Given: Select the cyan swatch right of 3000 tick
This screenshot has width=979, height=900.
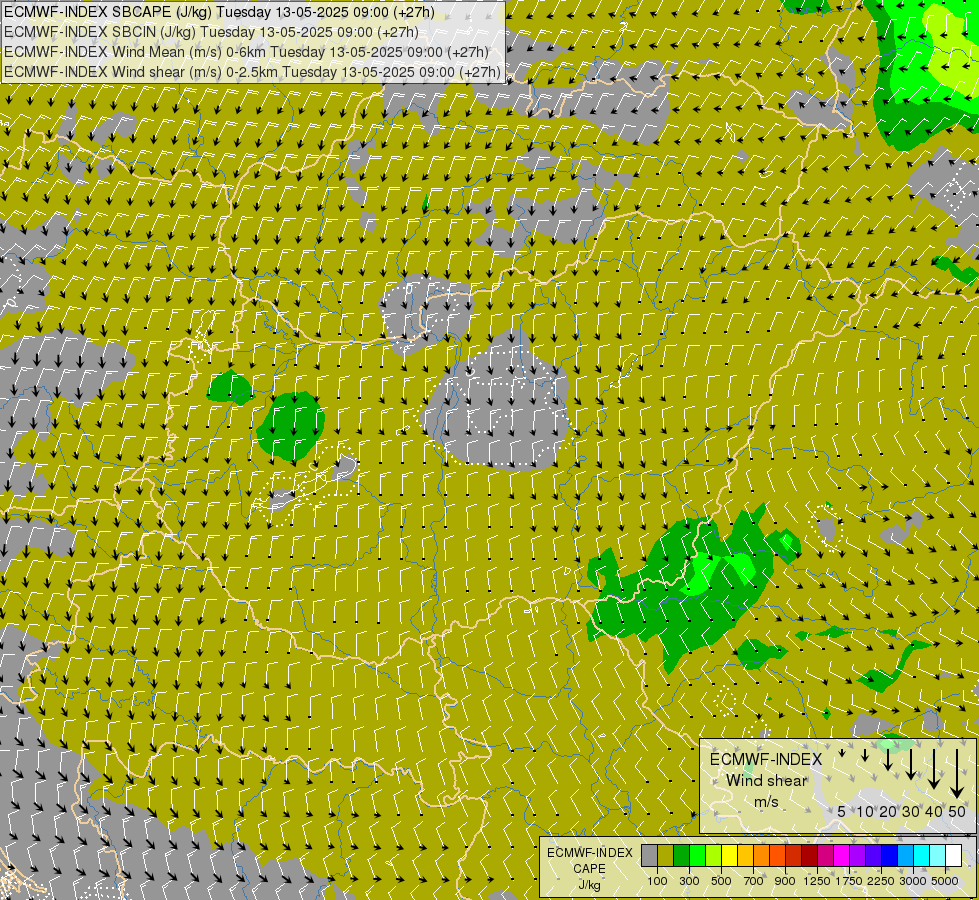Looking at the screenshot, I should click(921, 855).
